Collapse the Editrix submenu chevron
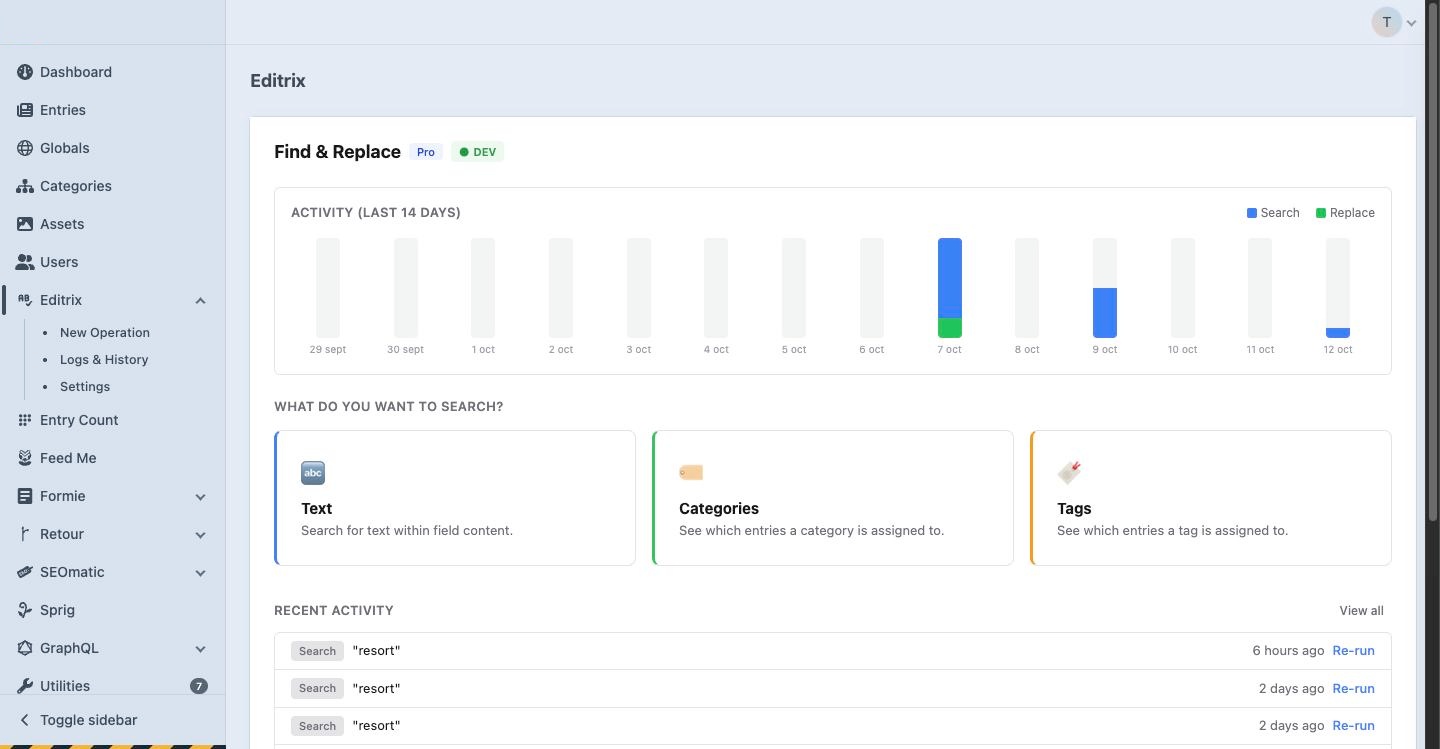The height and width of the screenshot is (749, 1440). pos(200,300)
